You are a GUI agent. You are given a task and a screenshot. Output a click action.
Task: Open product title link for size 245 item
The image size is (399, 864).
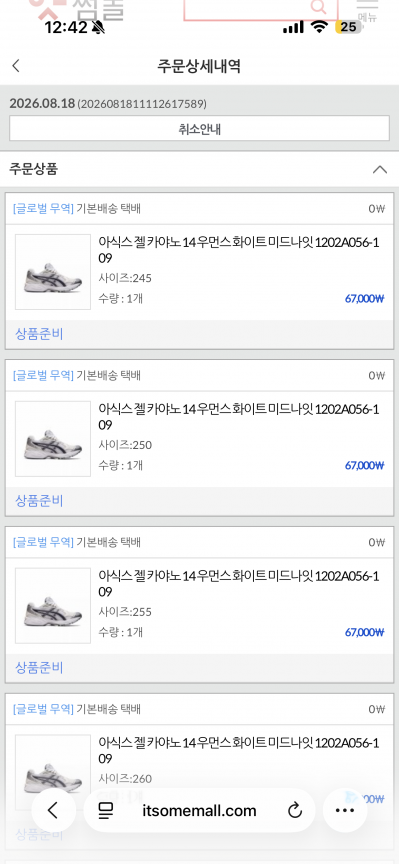click(x=239, y=250)
